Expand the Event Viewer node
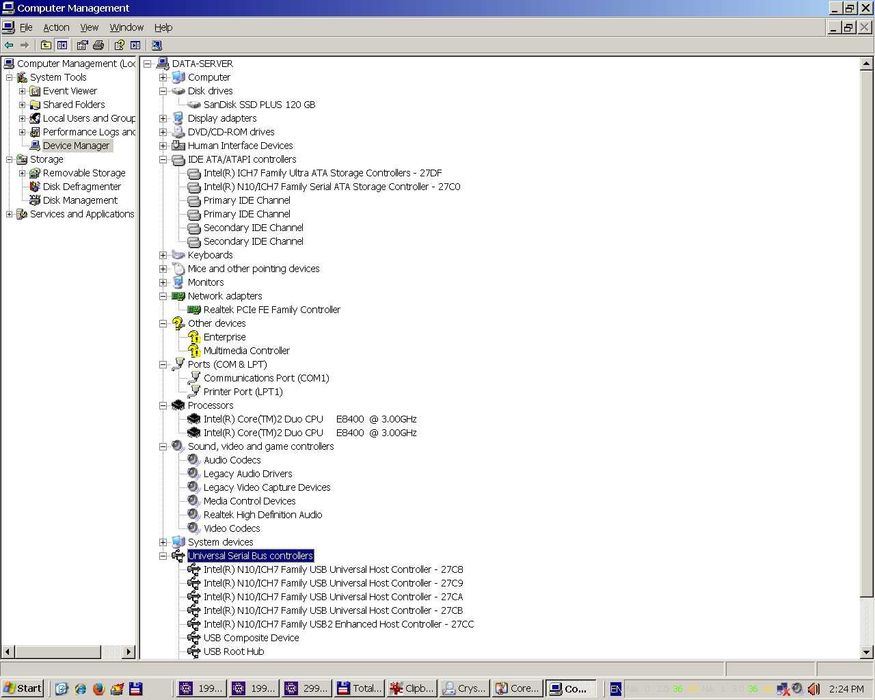 click(x=22, y=91)
